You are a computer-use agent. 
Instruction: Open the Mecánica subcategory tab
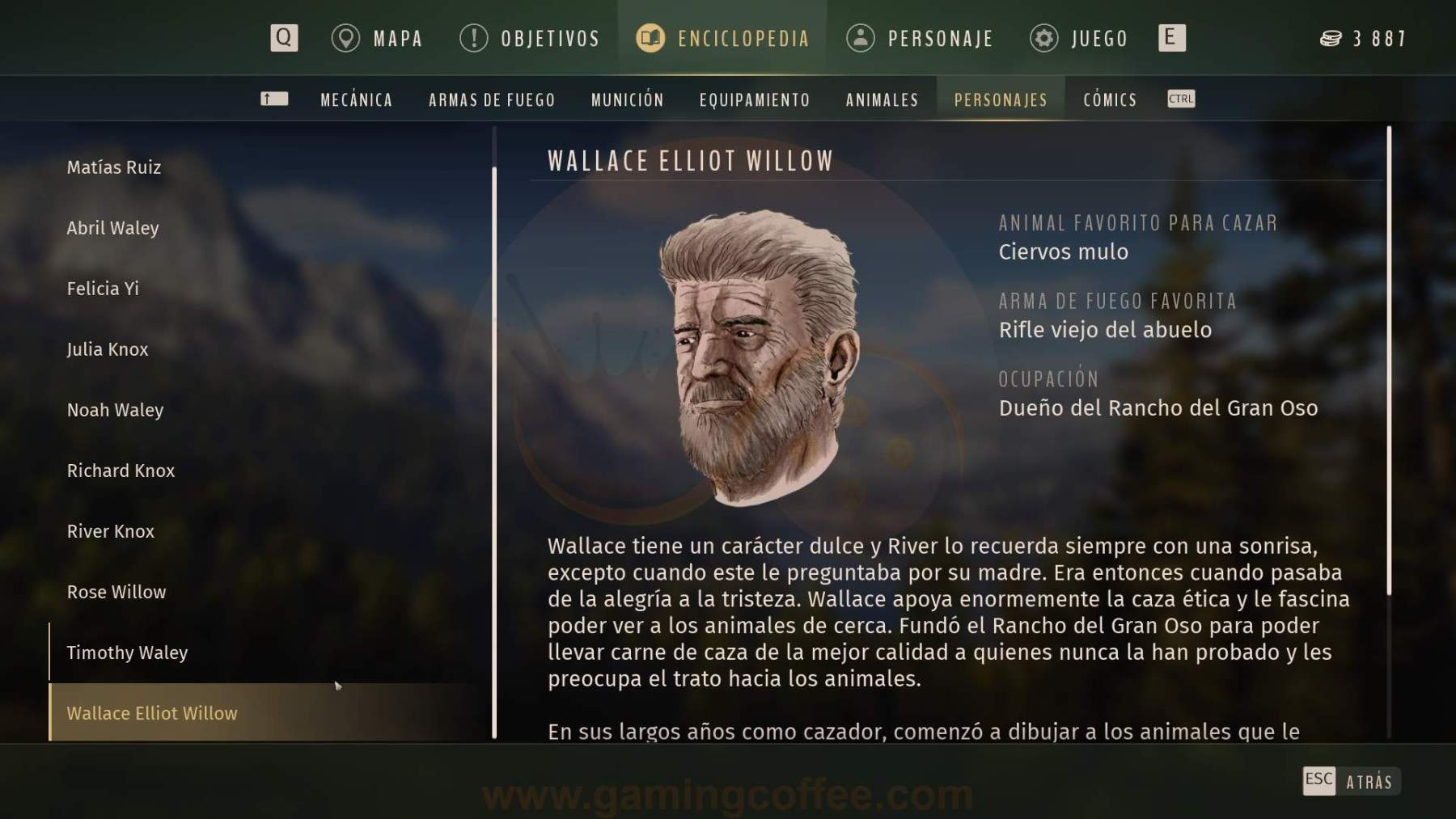pos(357,99)
